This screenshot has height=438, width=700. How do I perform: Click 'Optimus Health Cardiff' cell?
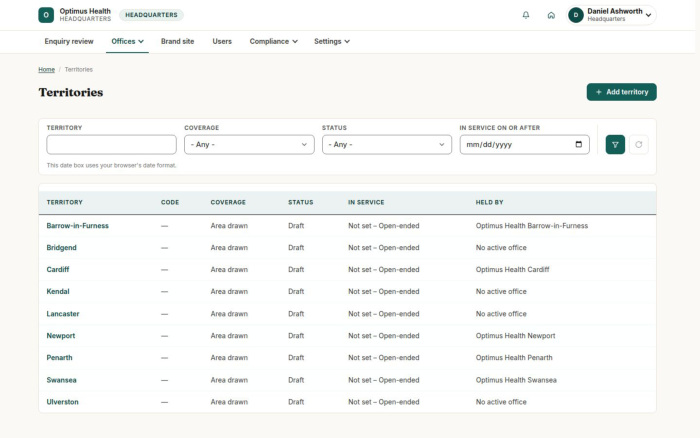coord(512,270)
